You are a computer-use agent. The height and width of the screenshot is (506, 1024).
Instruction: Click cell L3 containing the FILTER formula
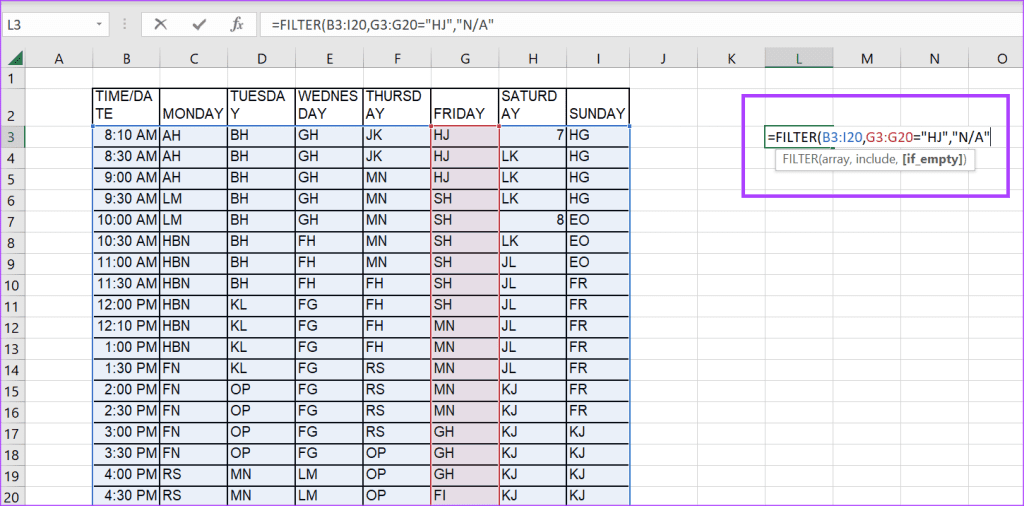tap(799, 136)
